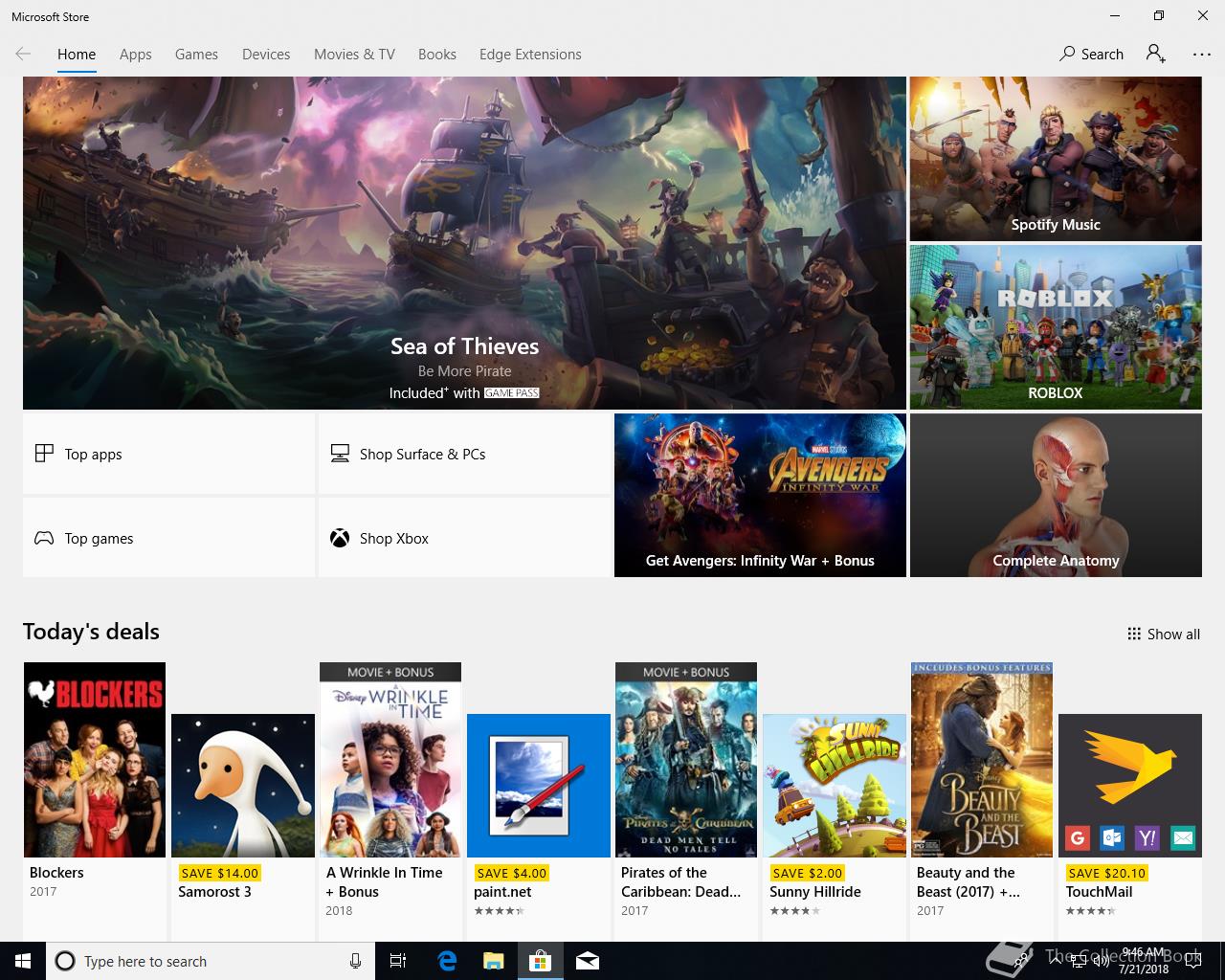The height and width of the screenshot is (980, 1225).
Task: Open the Search magnifier icon
Action: click(x=1067, y=54)
